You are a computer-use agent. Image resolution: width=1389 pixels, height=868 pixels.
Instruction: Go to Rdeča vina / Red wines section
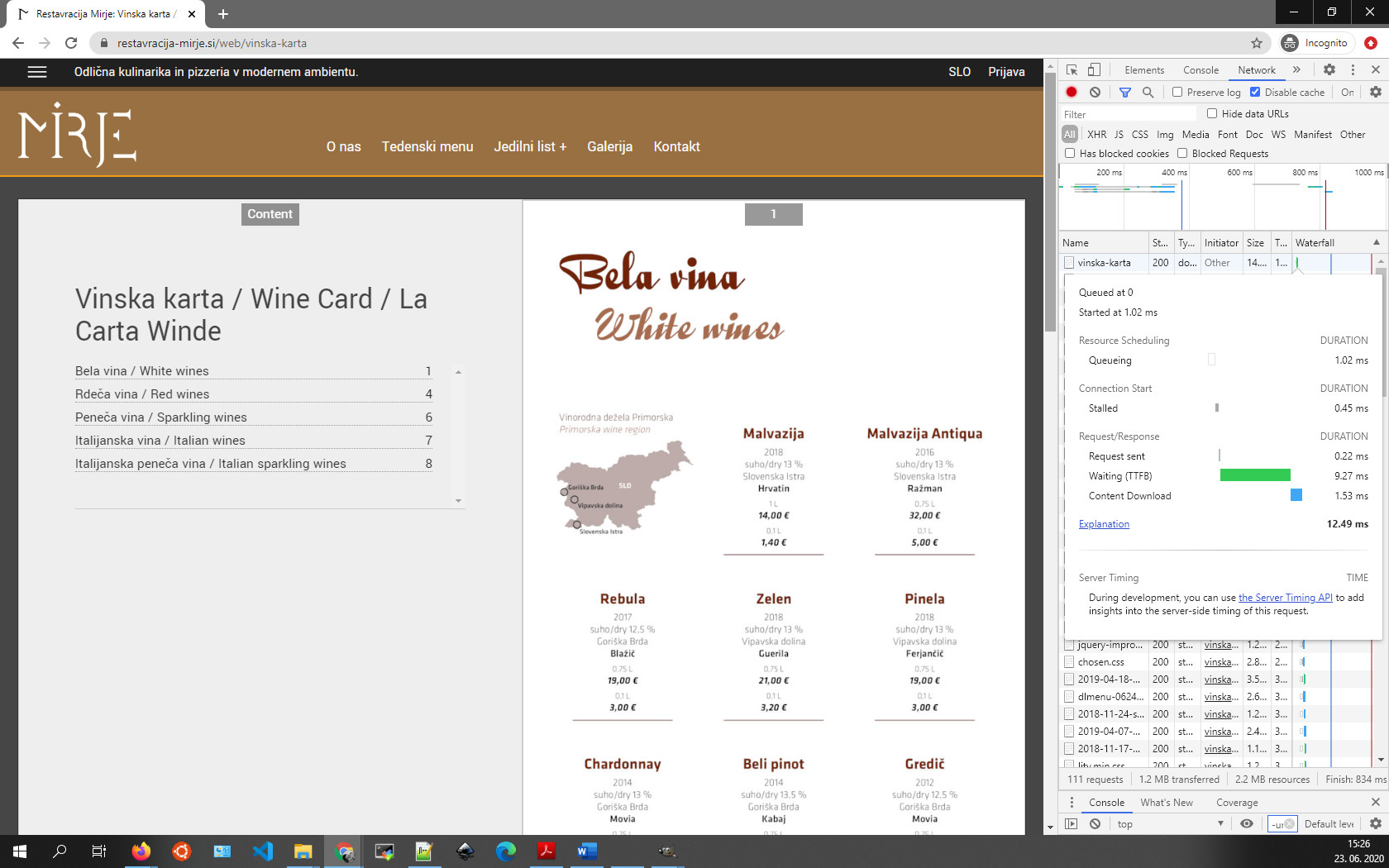point(142,394)
